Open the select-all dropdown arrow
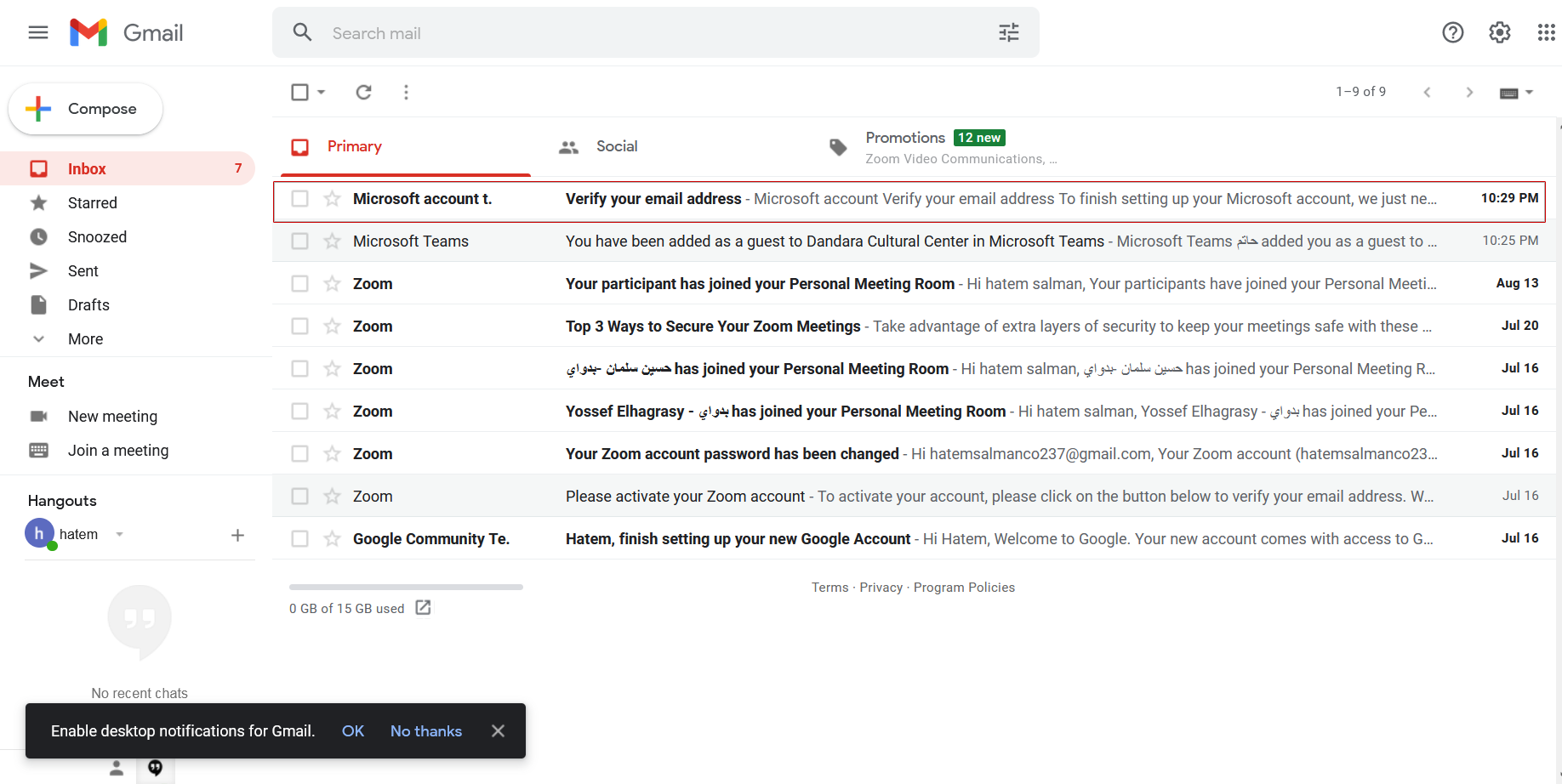Screen dimensions: 1562x784 322,92
